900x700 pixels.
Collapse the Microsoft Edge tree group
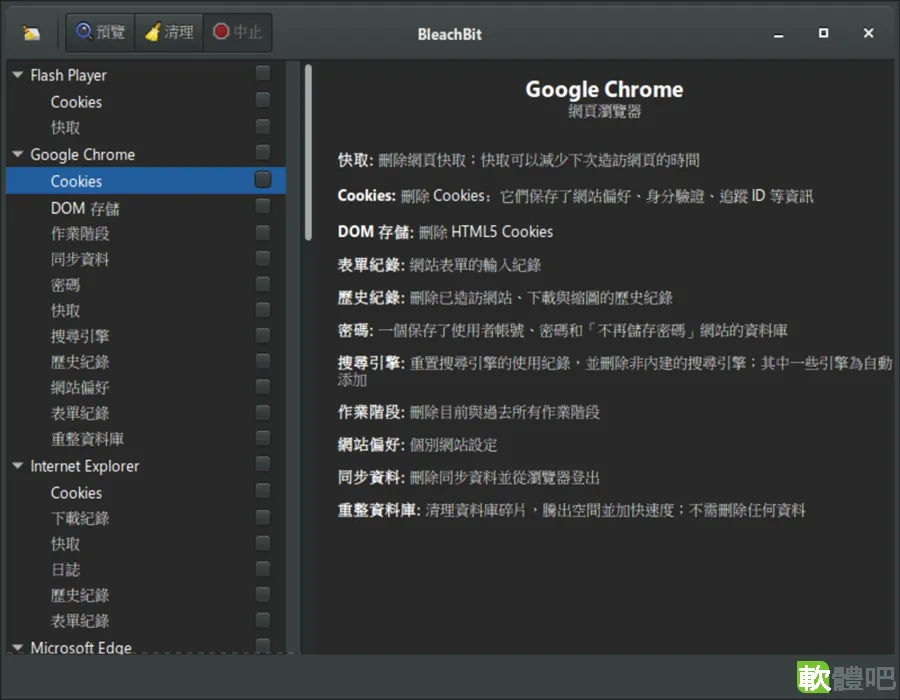point(18,647)
